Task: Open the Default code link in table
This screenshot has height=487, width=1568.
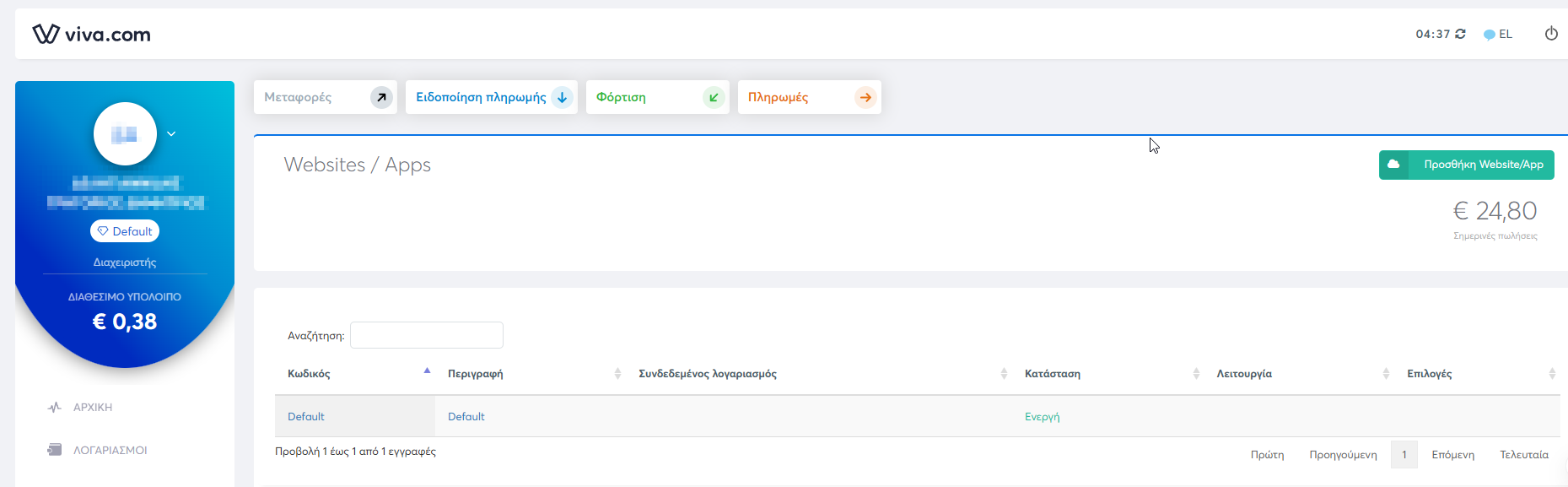Action: [306, 417]
